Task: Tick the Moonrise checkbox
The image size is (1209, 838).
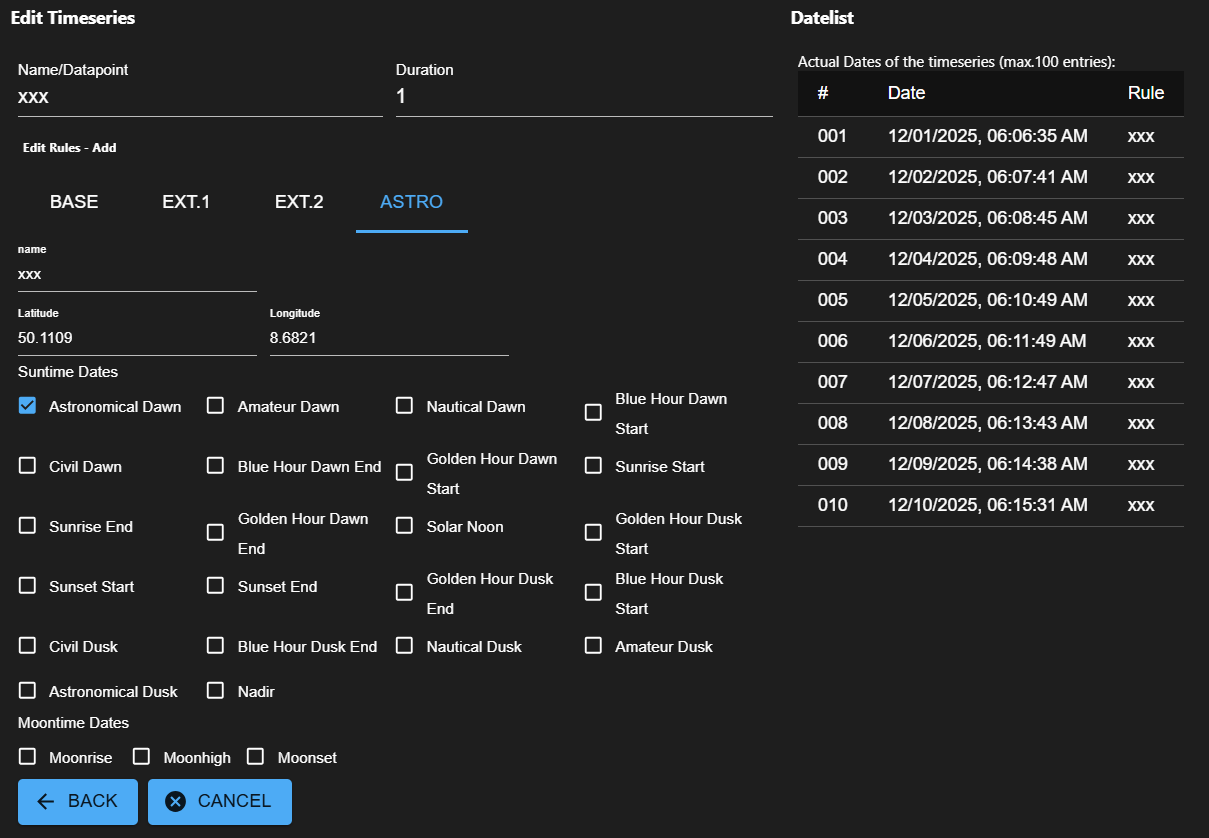Action: tap(28, 756)
